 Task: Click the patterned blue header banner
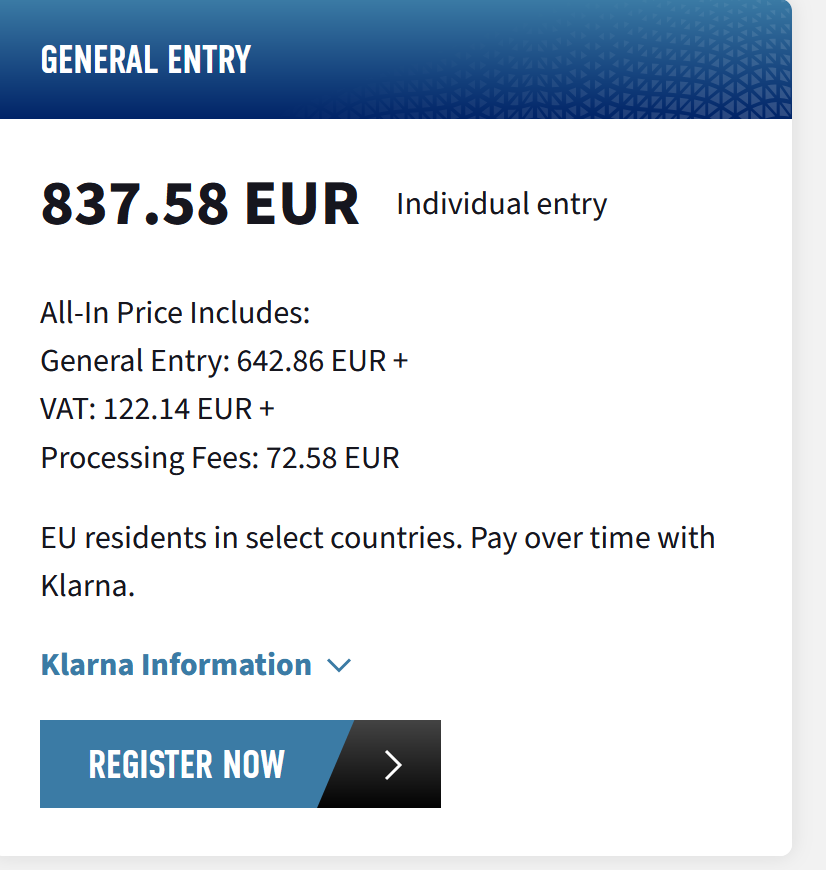[x=600, y=60]
